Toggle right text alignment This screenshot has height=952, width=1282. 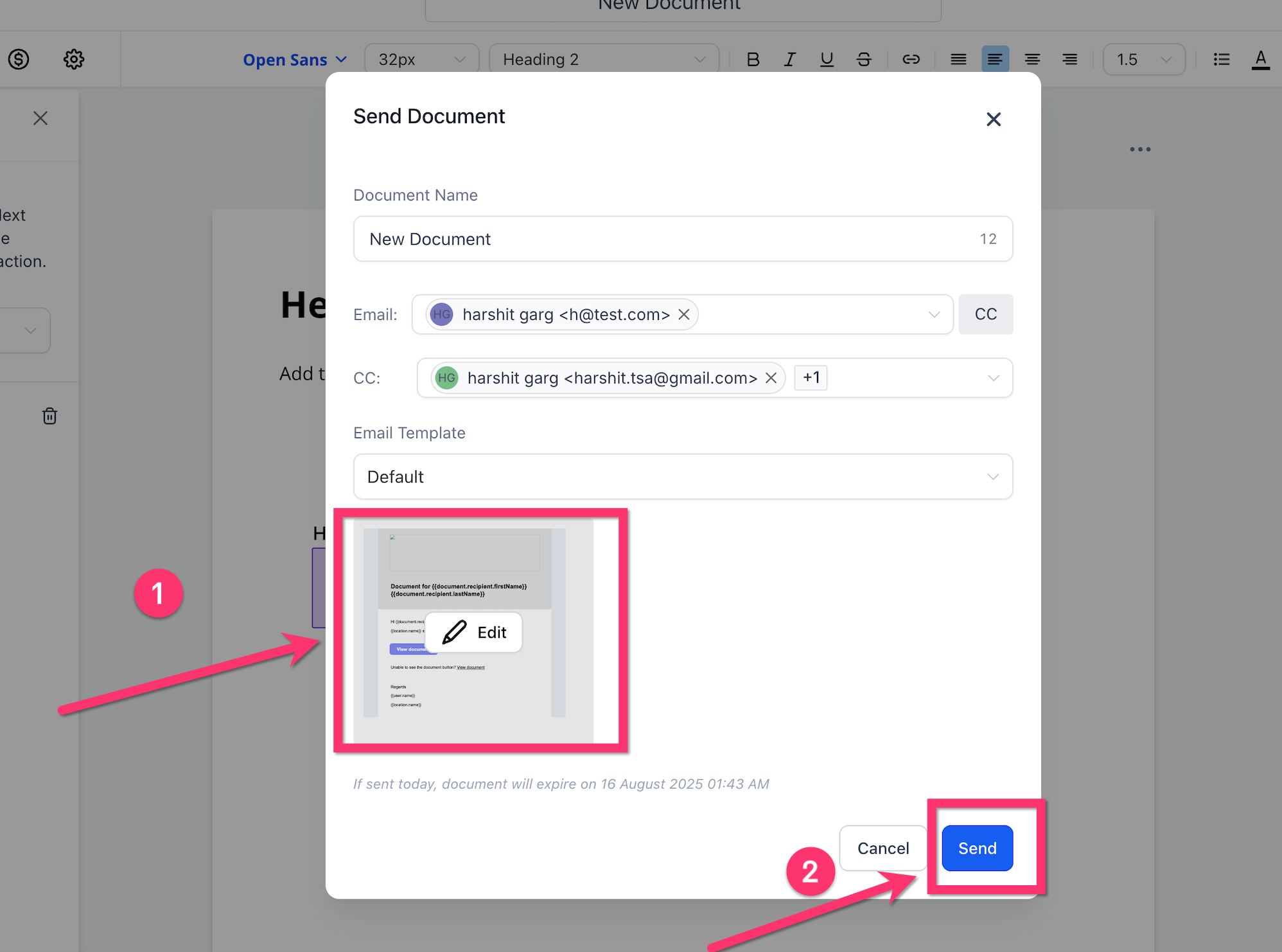[1069, 59]
